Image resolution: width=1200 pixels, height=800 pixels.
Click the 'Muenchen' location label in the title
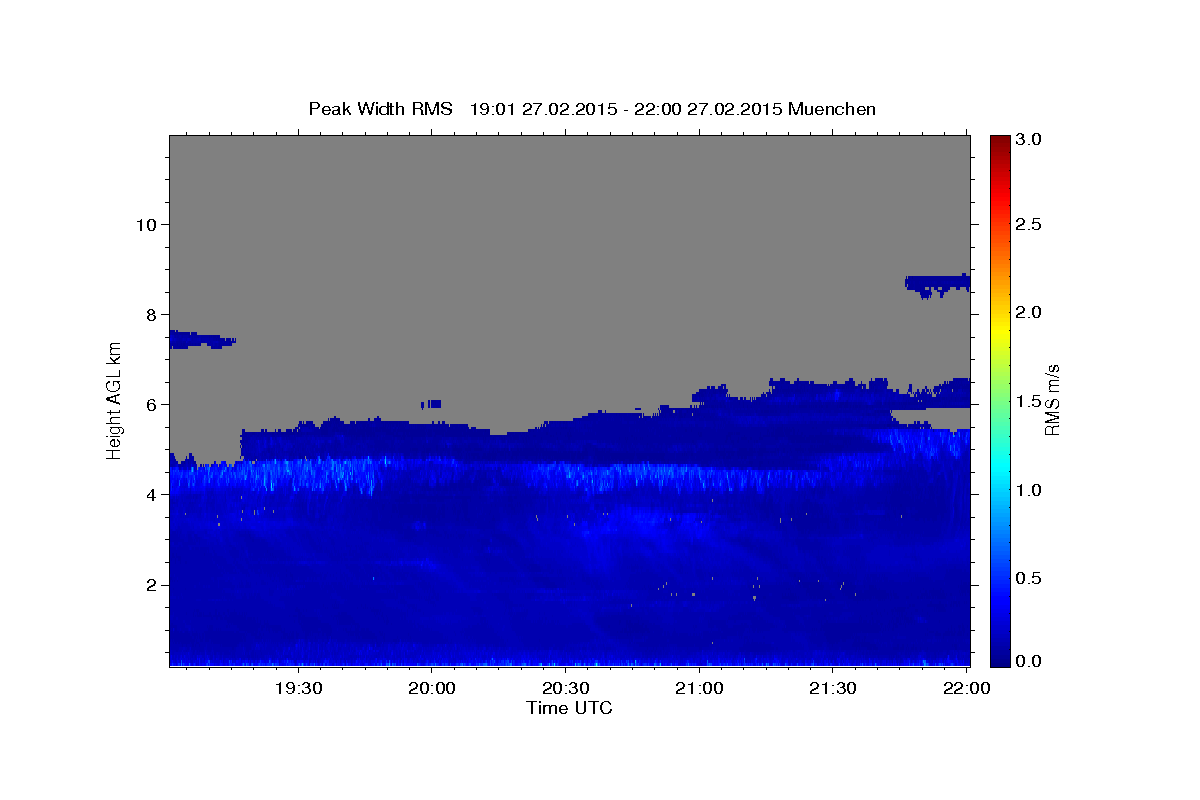click(832, 109)
